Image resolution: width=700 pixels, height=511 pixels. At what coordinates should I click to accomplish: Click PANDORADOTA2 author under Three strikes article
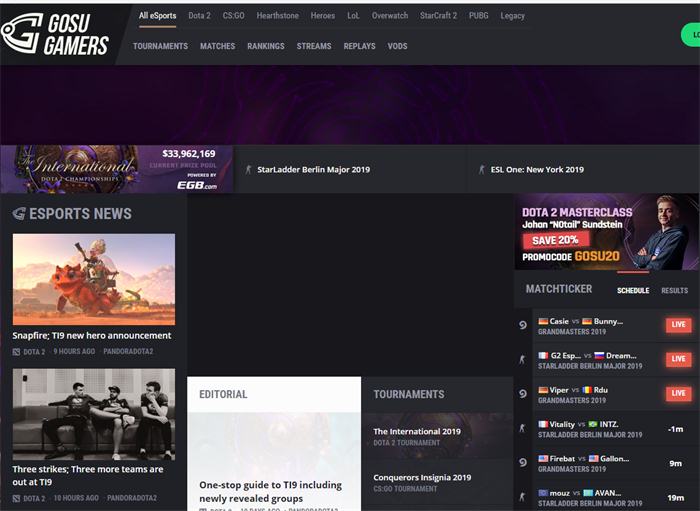pos(132,498)
